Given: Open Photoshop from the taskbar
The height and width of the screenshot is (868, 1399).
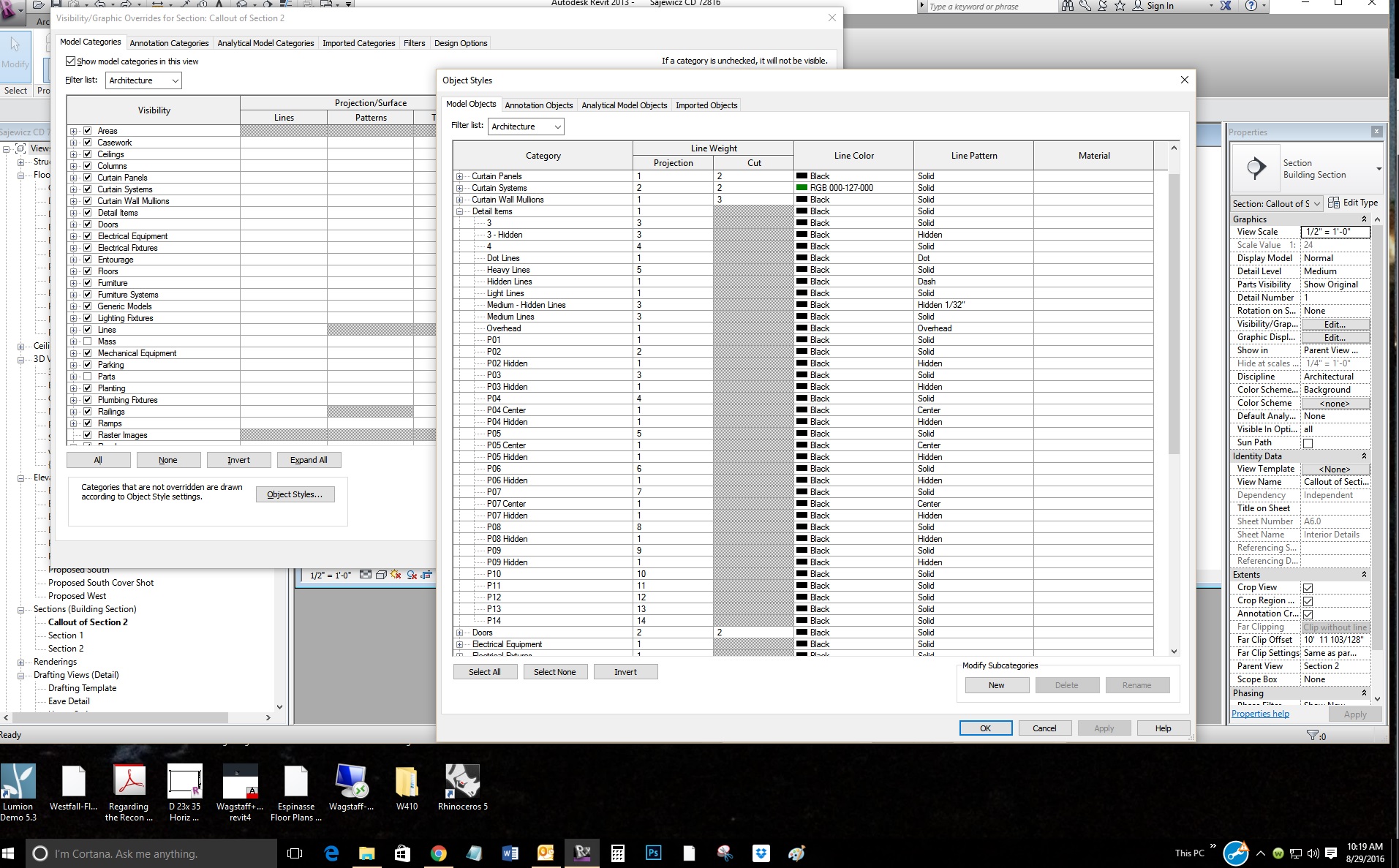Looking at the screenshot, I should click(x=653, y=853).
